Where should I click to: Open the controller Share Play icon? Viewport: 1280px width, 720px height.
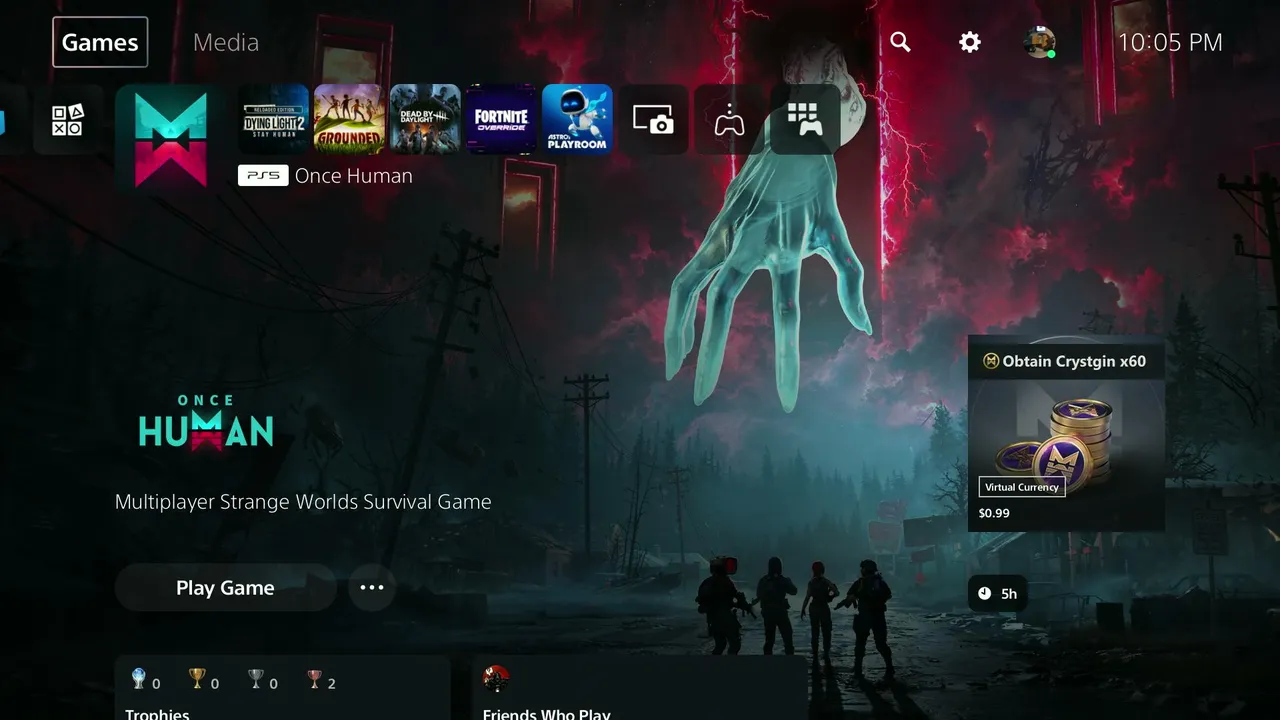pyautogui.click(x=729, y=119)
